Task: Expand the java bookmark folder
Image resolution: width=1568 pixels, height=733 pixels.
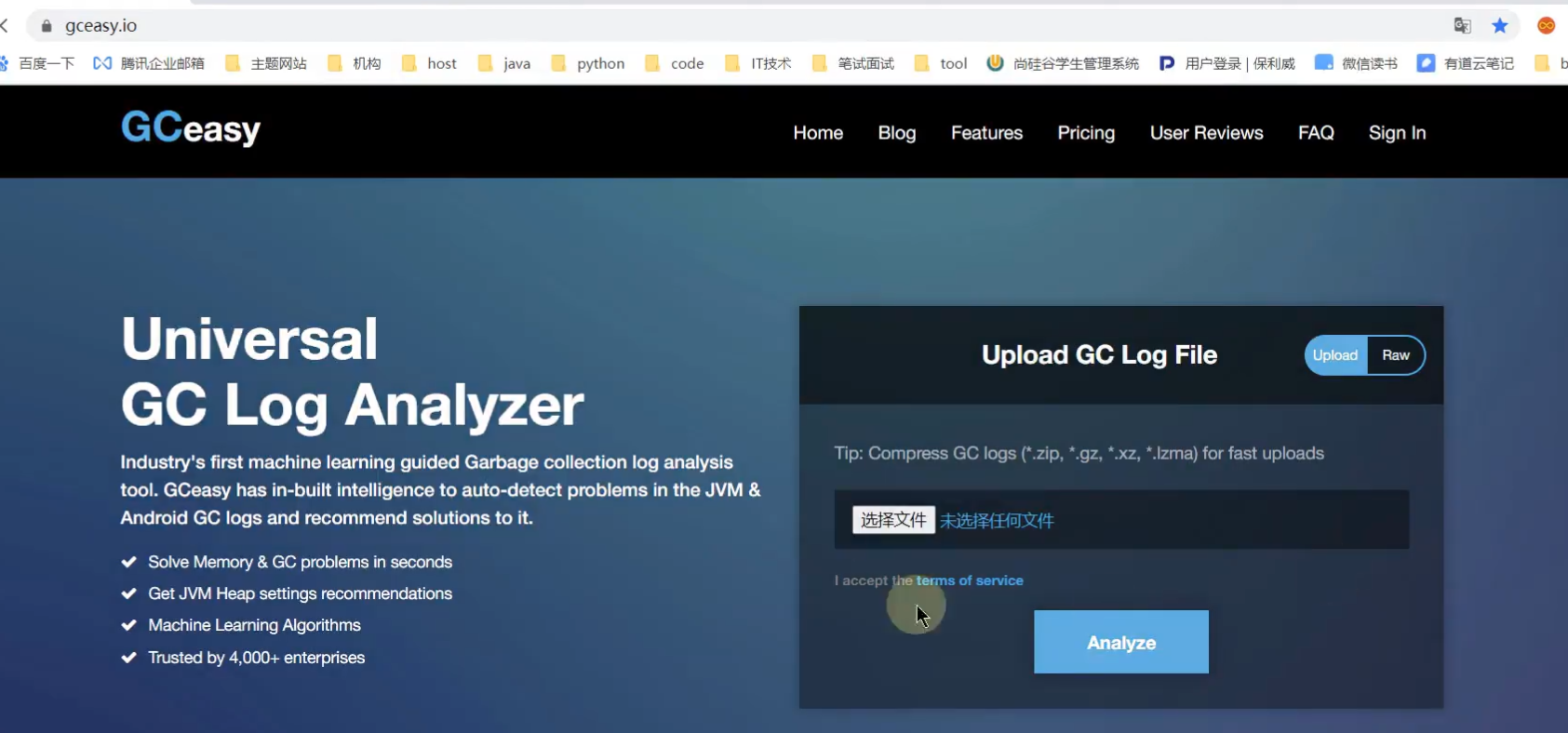Action: tap(504, 63)
